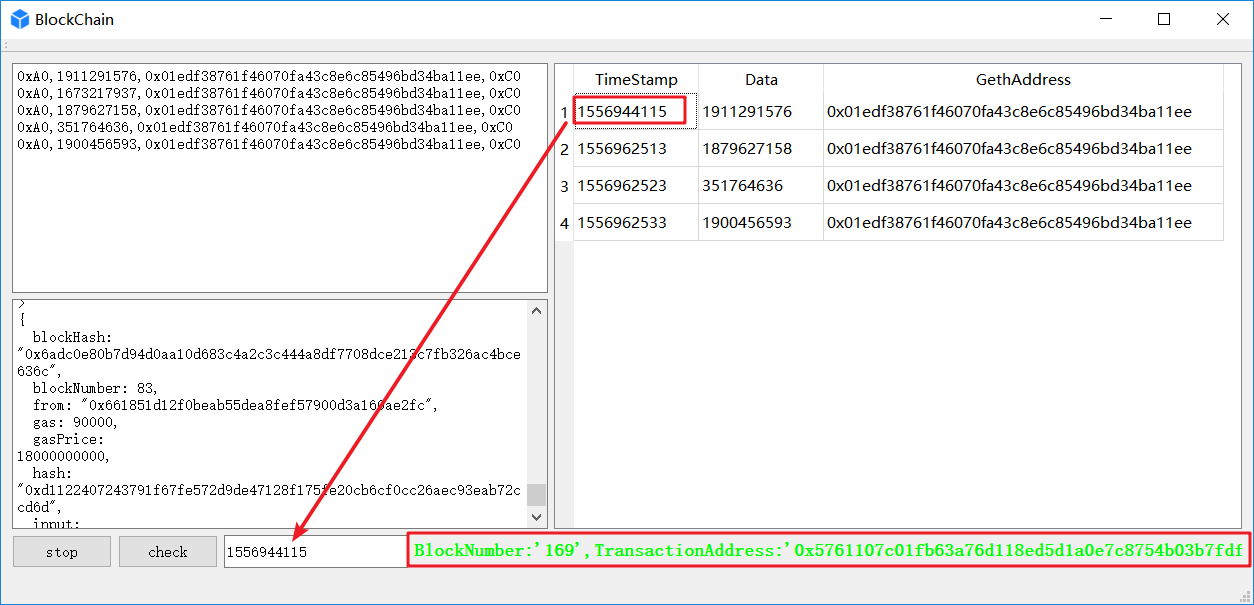
Task: Select data cell 1879627158
Action: [761, 148]
